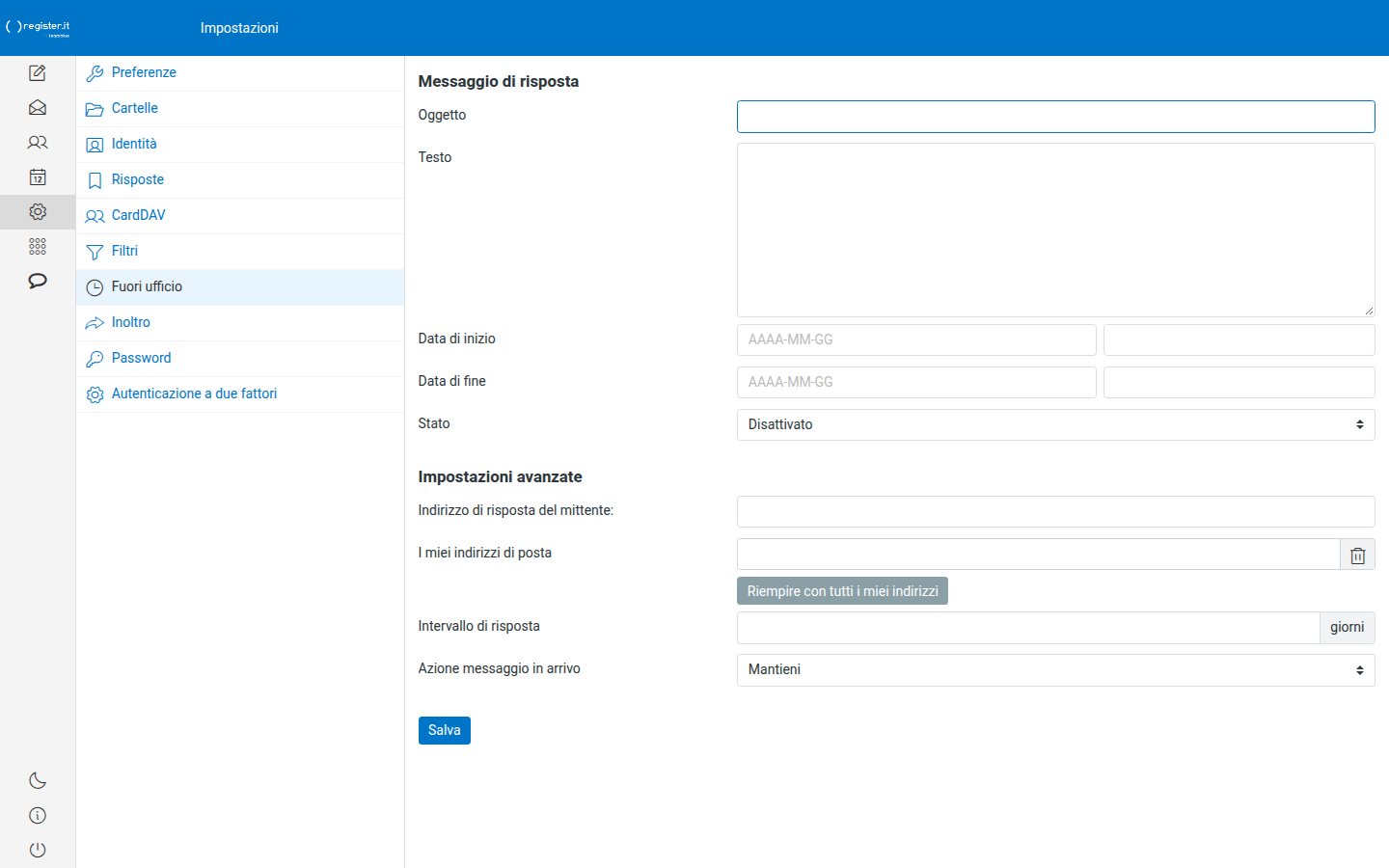The image size is (1389, 868).
Task: Open the chat bubble icon
Action: (38, 282)
